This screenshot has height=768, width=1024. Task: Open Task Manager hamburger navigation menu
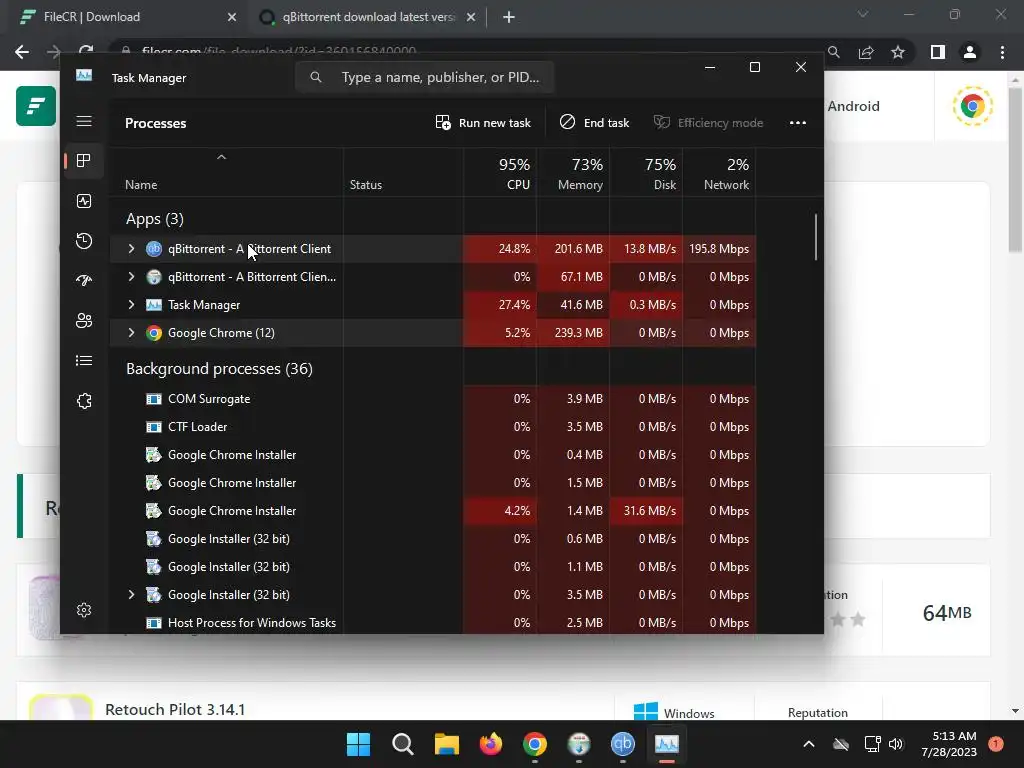84,121
